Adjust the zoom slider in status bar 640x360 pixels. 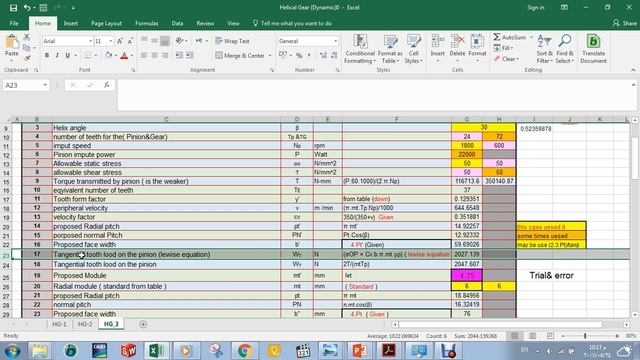(x=585, y=336)
